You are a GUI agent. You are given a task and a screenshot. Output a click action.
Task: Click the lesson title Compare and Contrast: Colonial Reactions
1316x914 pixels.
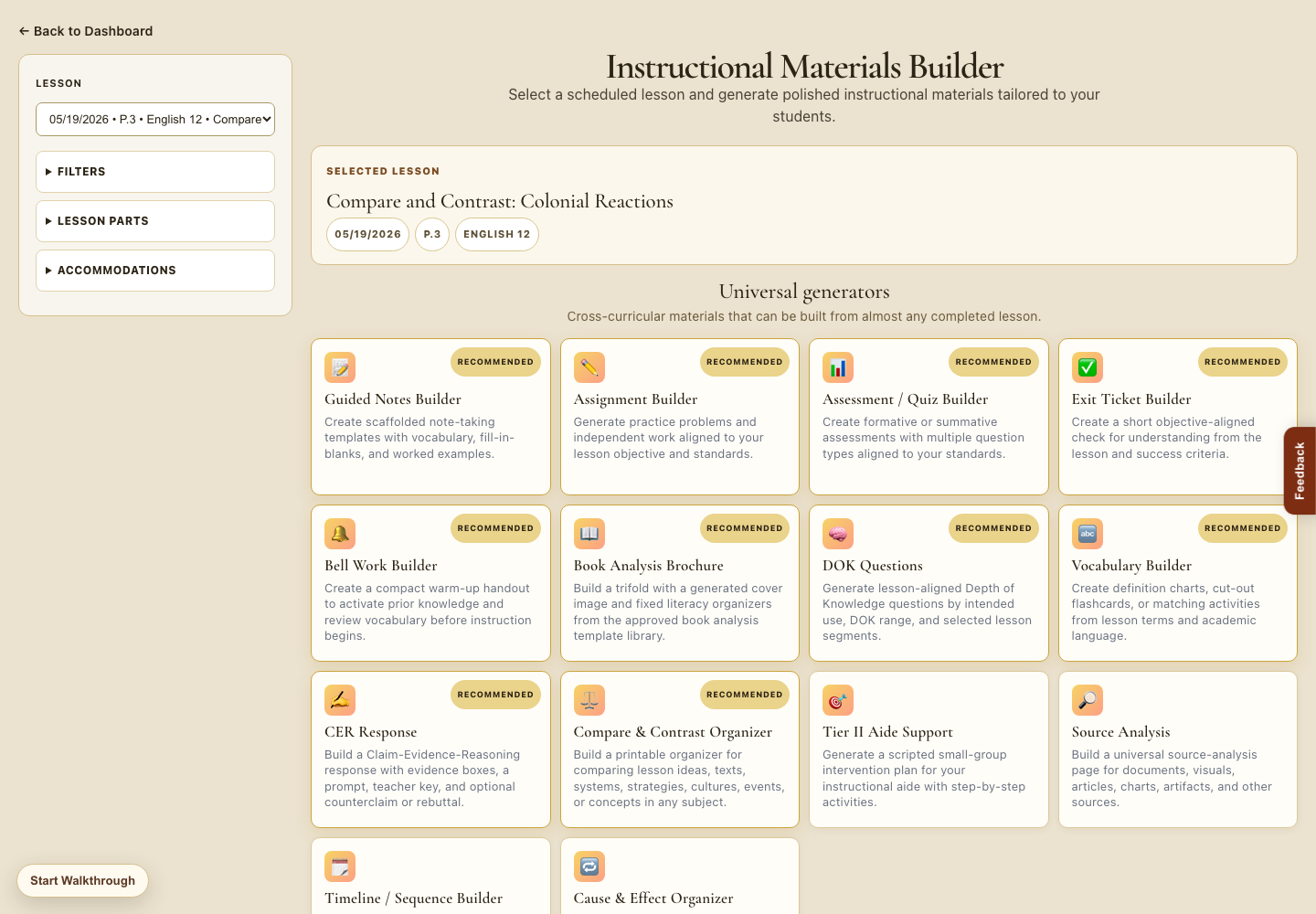point(500,201)
